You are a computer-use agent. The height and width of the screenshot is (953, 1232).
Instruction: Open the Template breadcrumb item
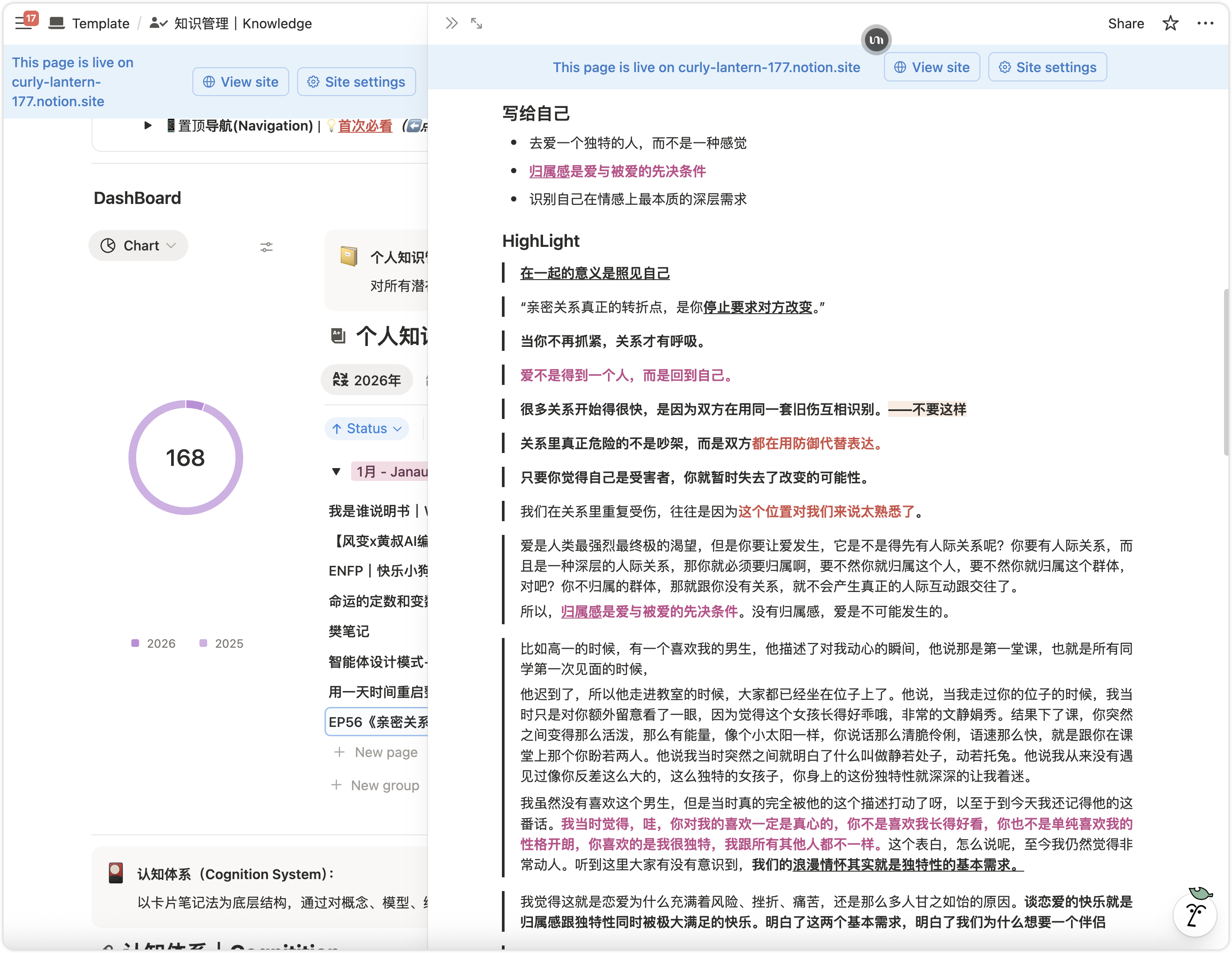point(100,23)
